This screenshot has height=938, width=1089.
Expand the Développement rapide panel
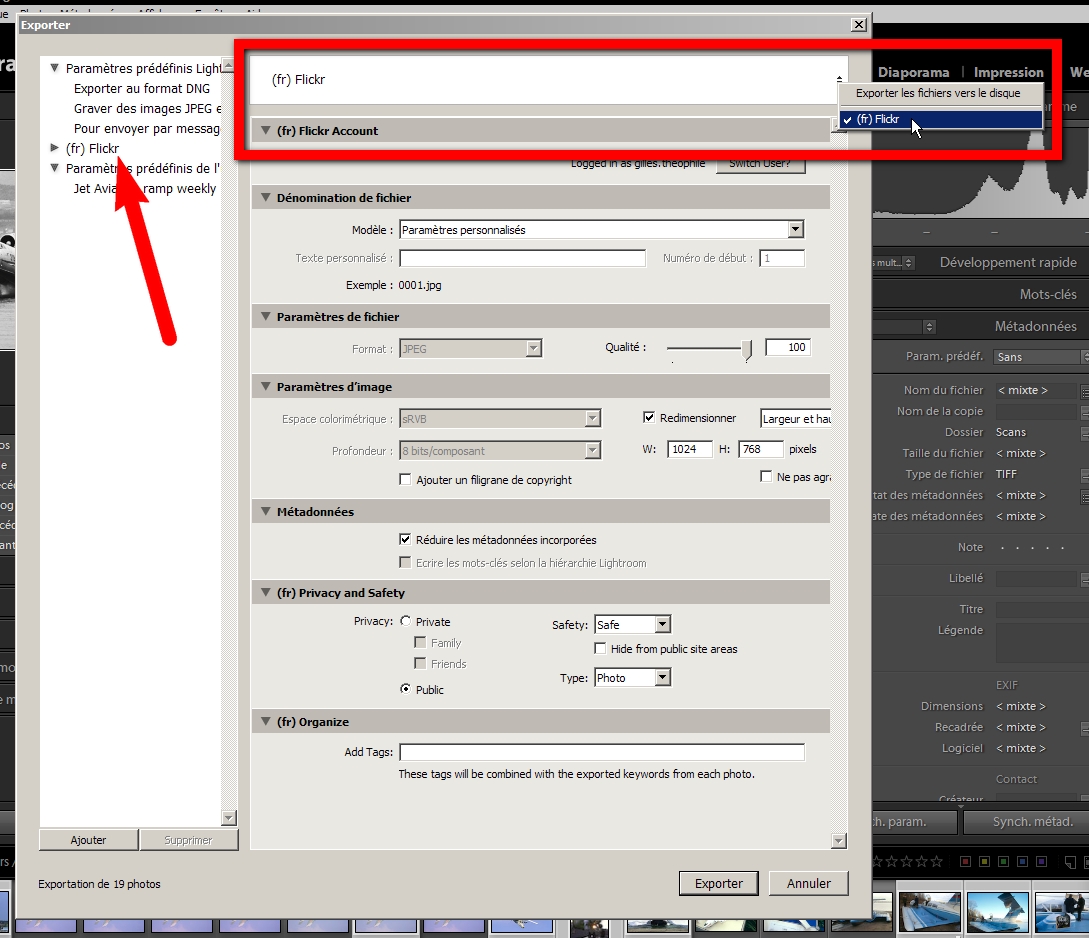[1008, 262]
